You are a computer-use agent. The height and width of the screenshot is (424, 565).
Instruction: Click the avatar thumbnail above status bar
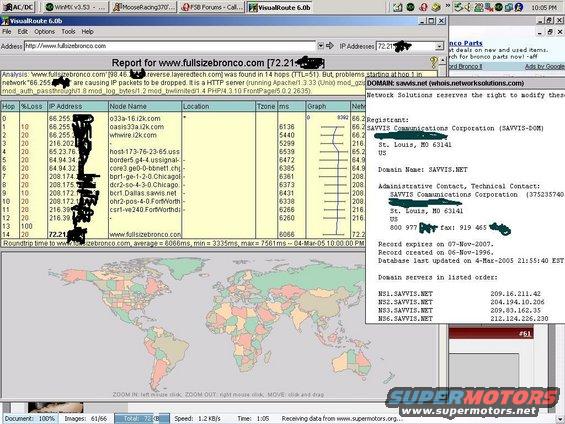pos(55,407)
